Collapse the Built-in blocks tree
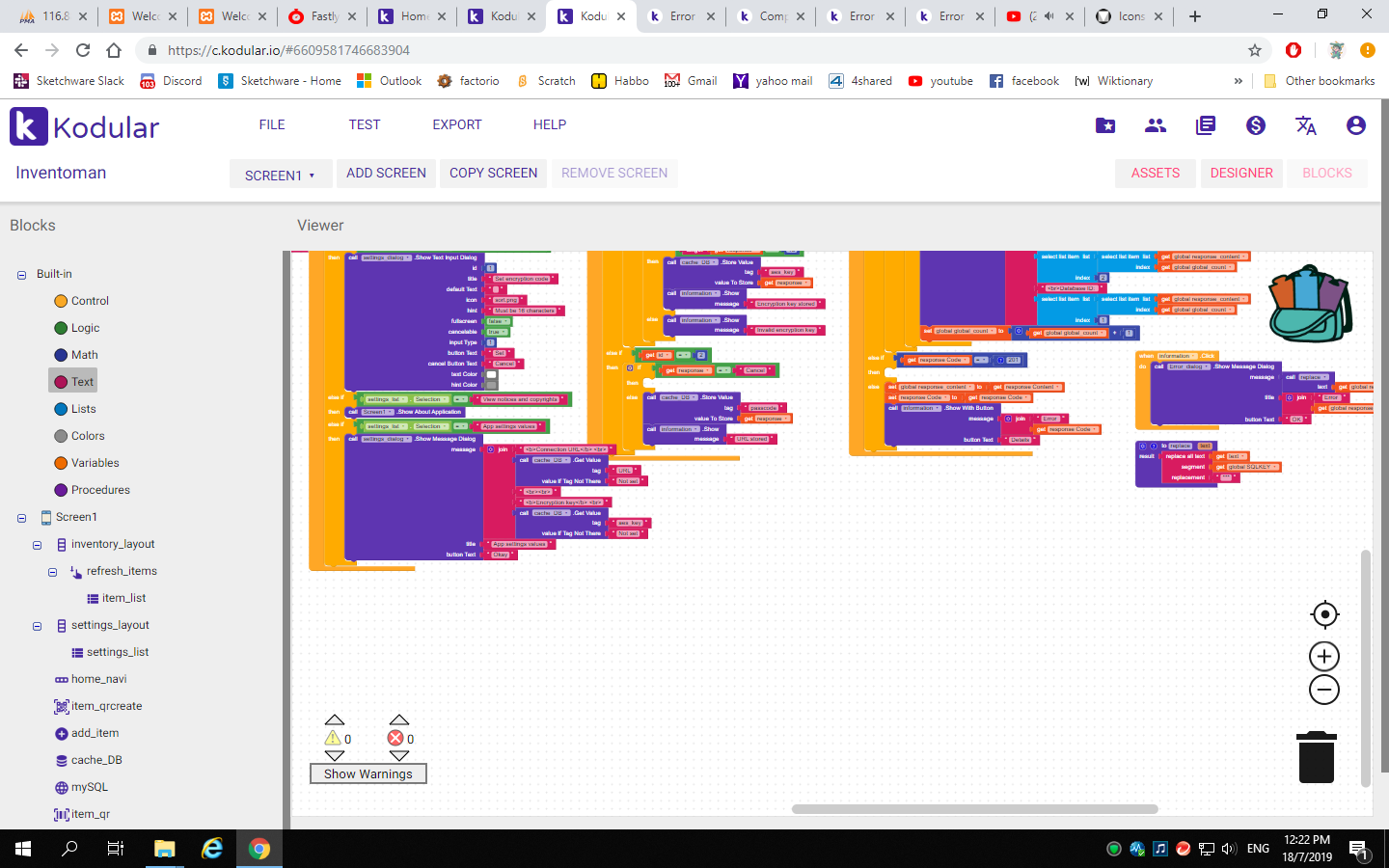Viewport: 1389px width, 868px height. 21,275
